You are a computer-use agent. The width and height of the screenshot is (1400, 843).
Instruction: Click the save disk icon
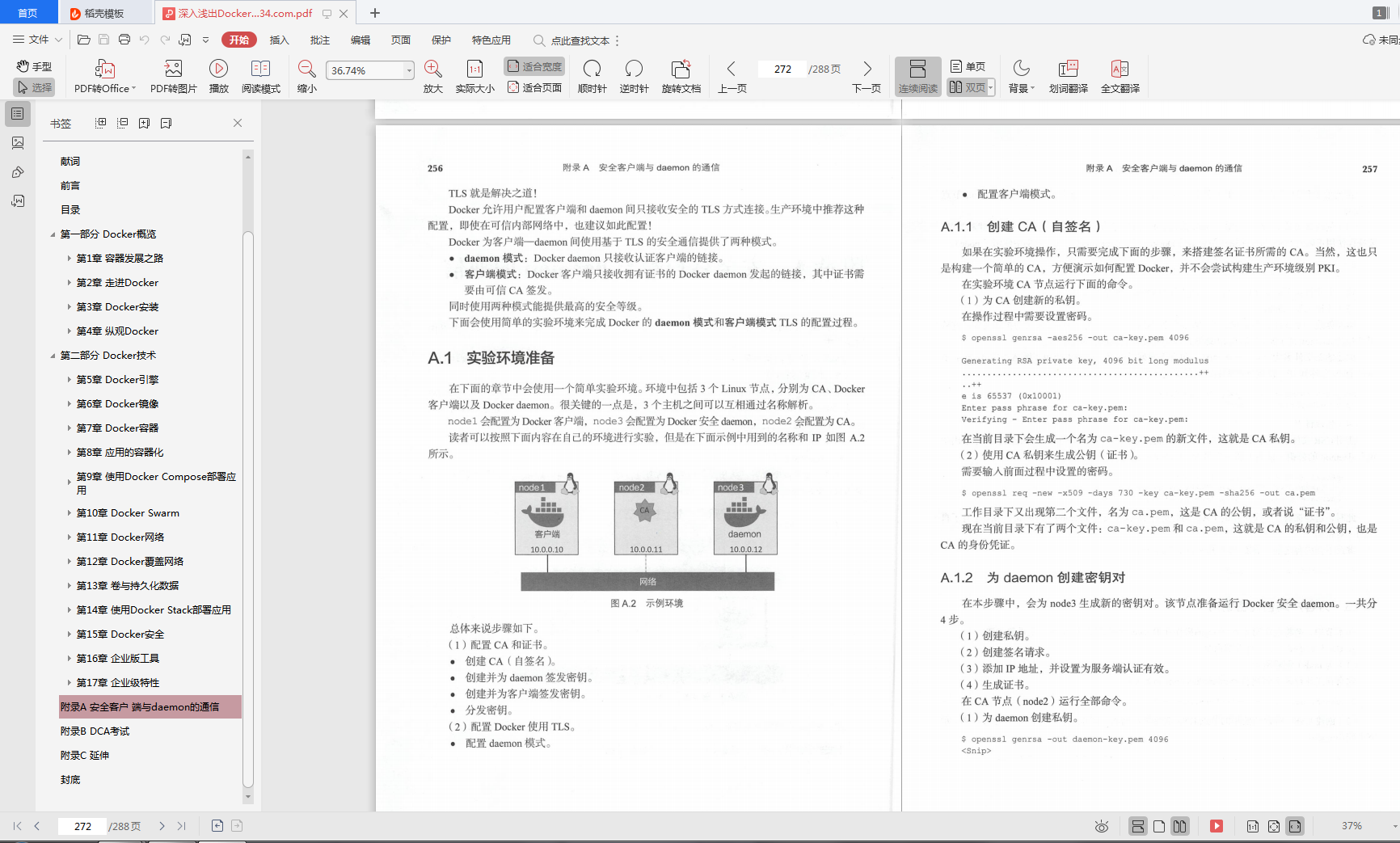(103, 40)
